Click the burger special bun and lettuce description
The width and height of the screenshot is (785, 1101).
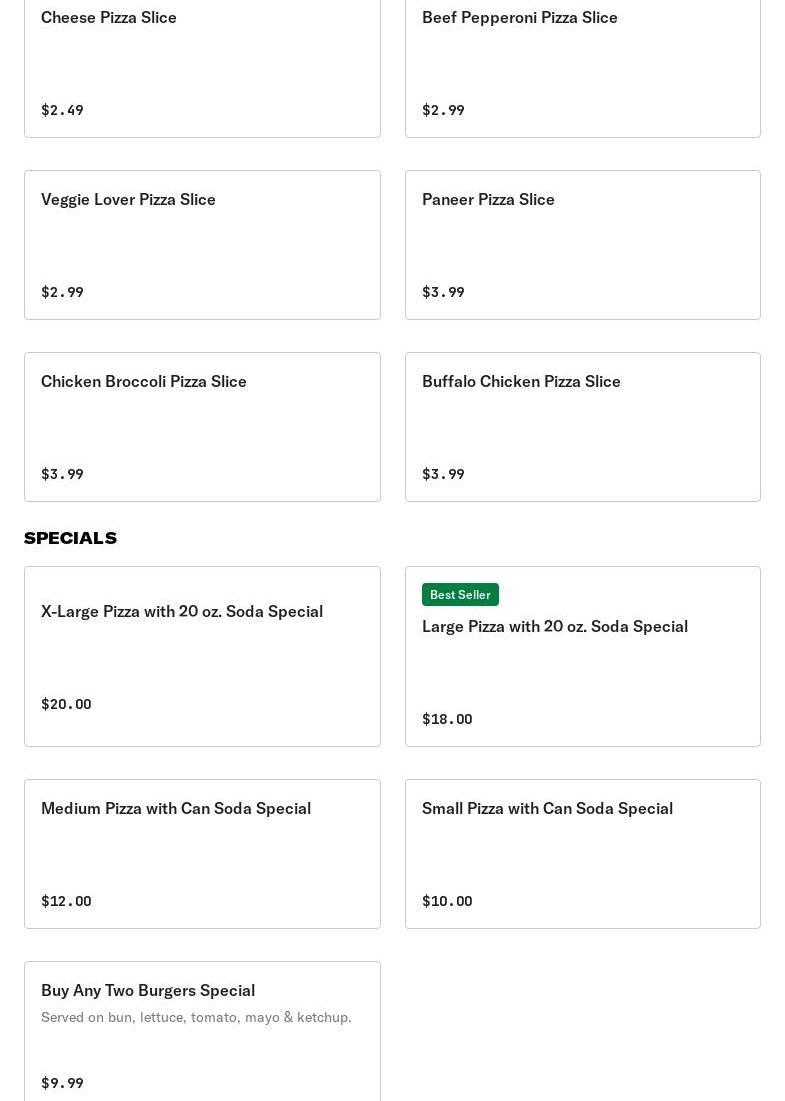click(196, 1017)
